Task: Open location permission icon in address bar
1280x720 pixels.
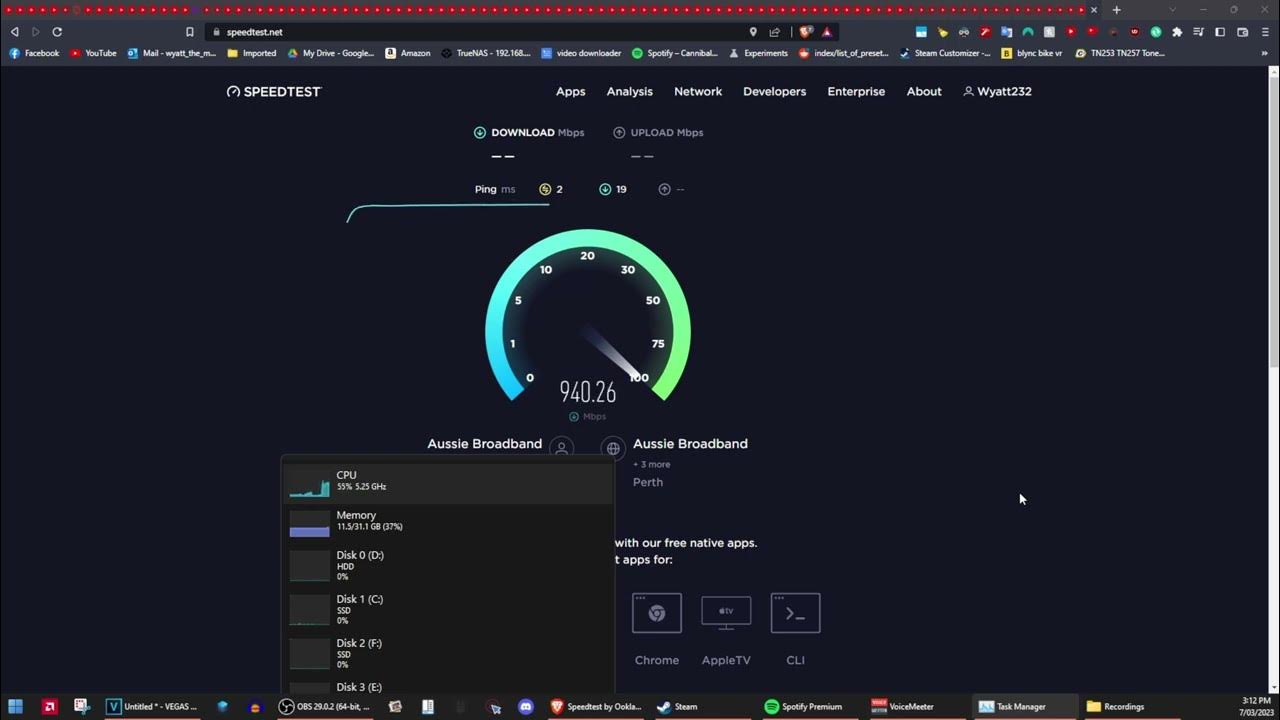Action: click(753, 32)
